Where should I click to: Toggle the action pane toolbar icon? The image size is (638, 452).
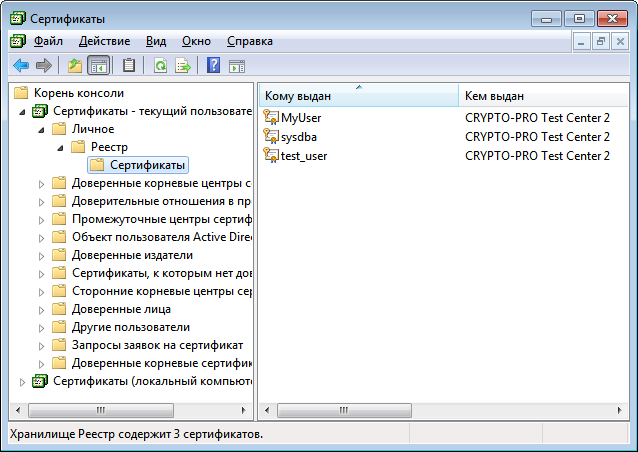[237, 66]
